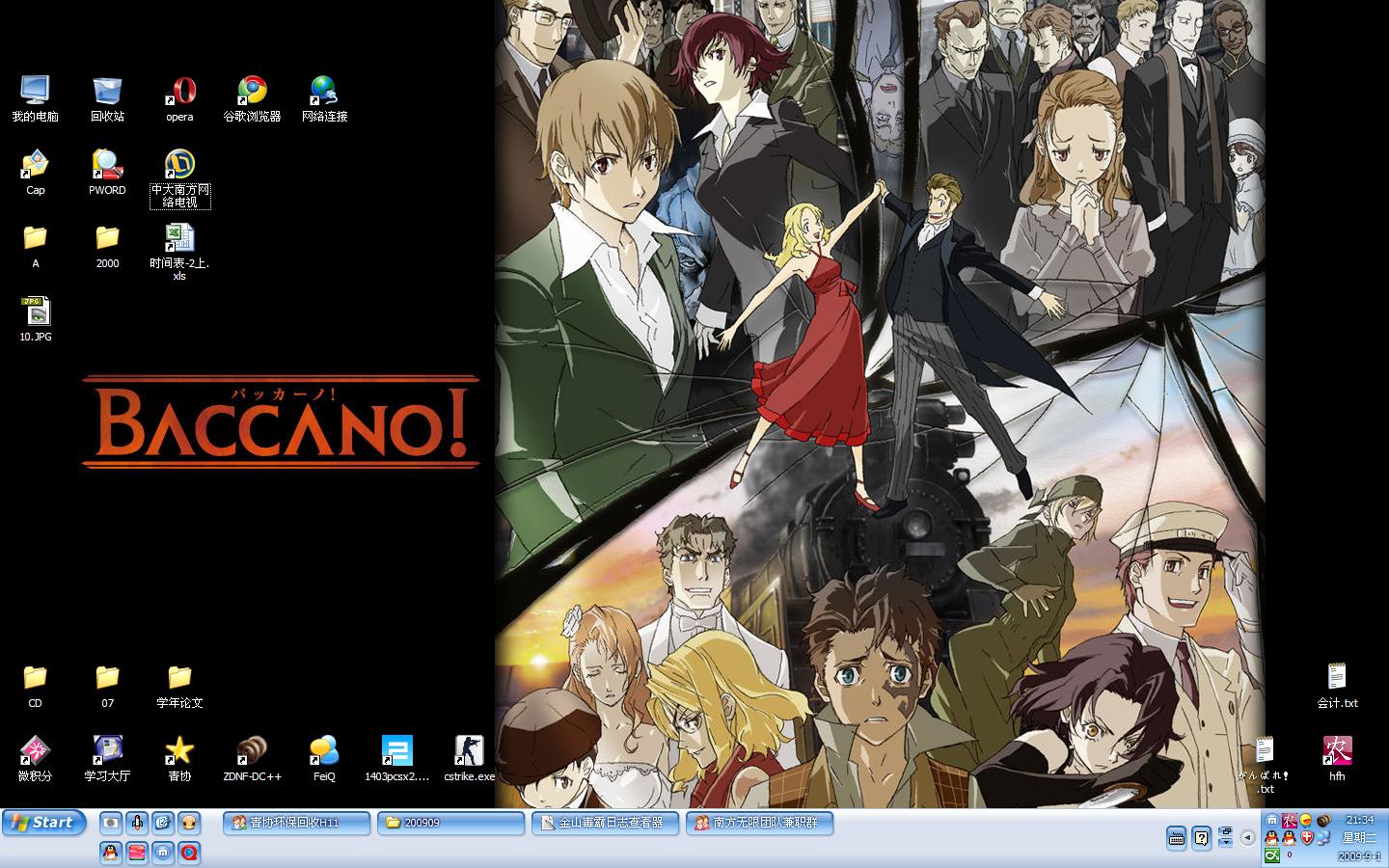Screen dimensions: 1389x868
Task: Launch the 1403pcsx2 emulator shortcut
Action: [x=396, y=759]
